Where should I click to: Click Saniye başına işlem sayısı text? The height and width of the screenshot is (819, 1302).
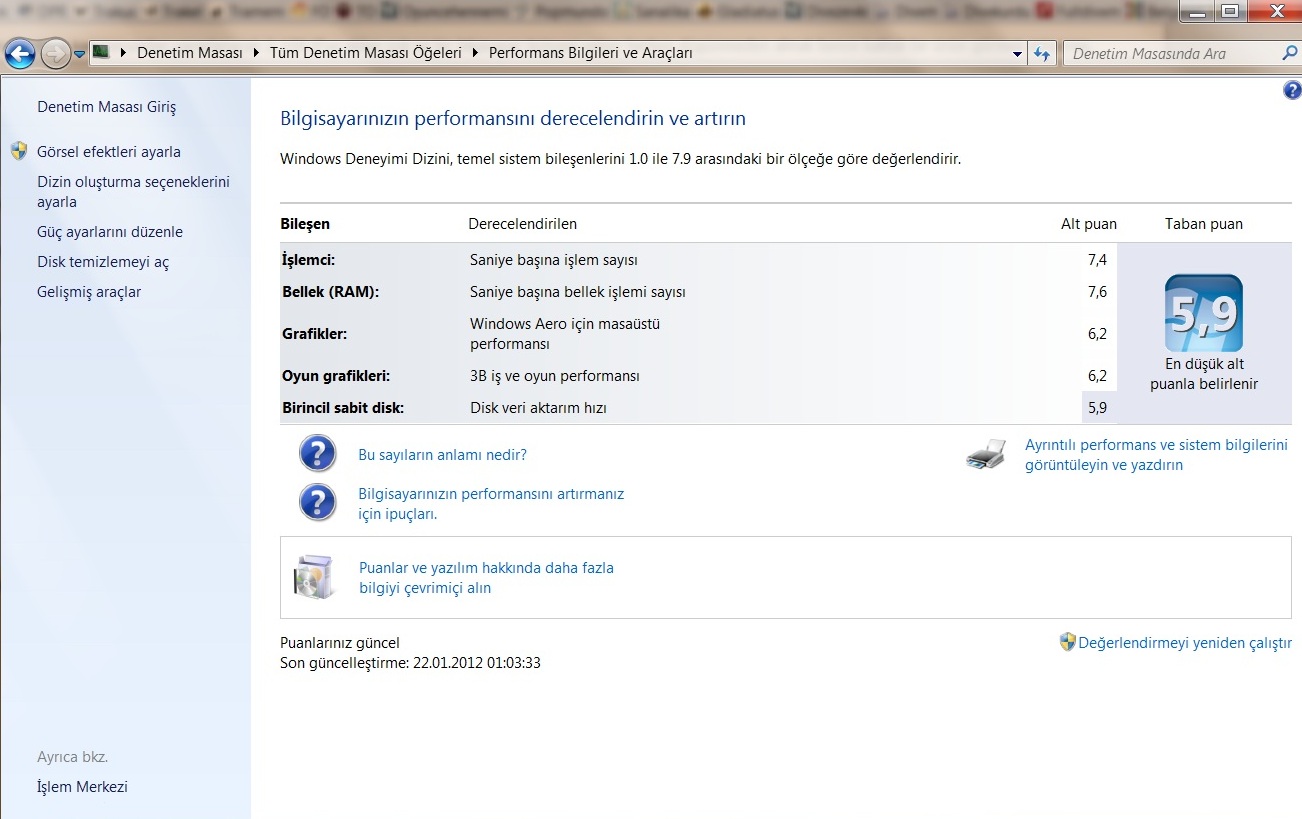[x=554, y=260]
